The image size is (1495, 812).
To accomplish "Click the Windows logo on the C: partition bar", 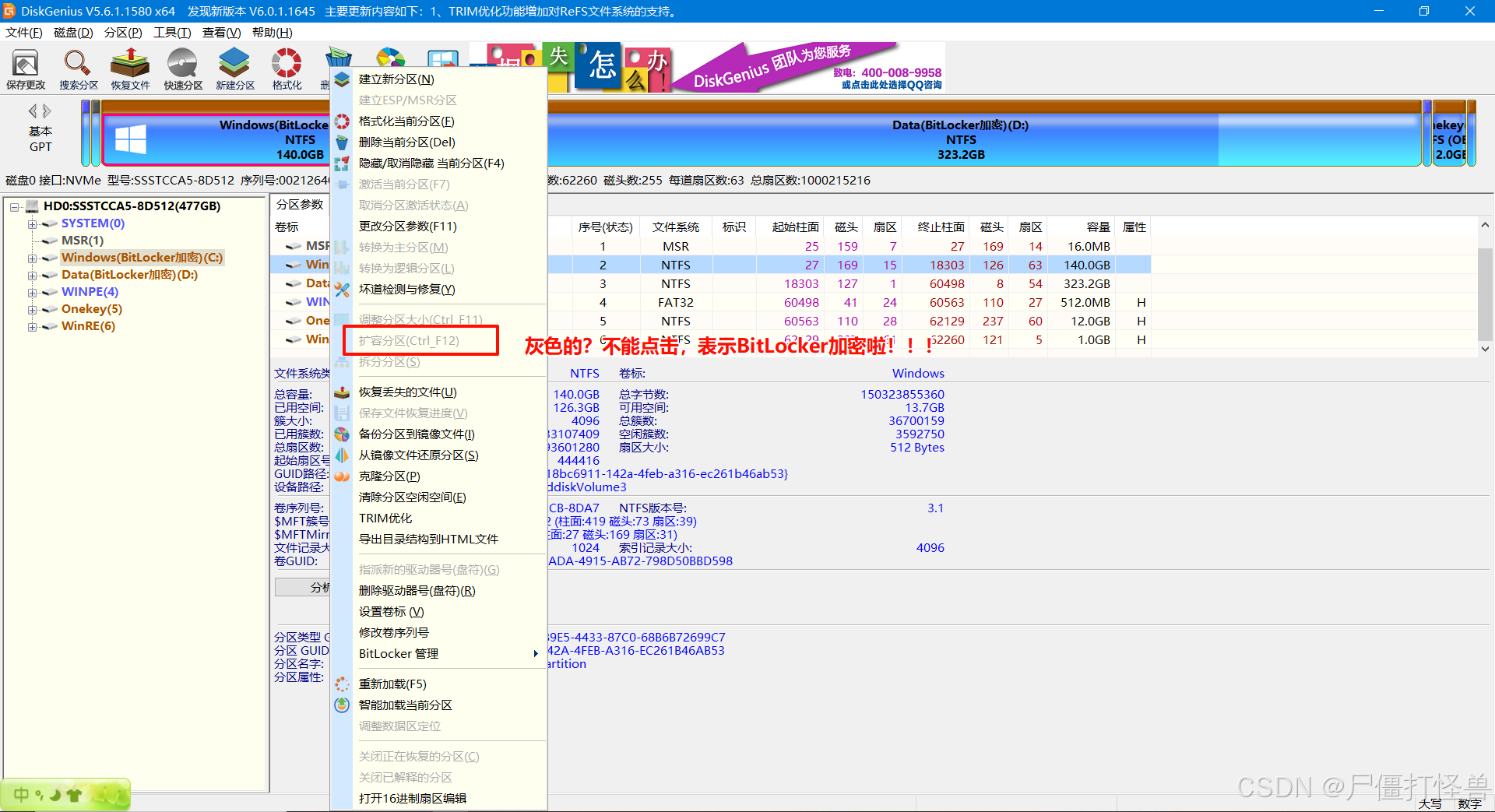I will (x=130, y=140).
